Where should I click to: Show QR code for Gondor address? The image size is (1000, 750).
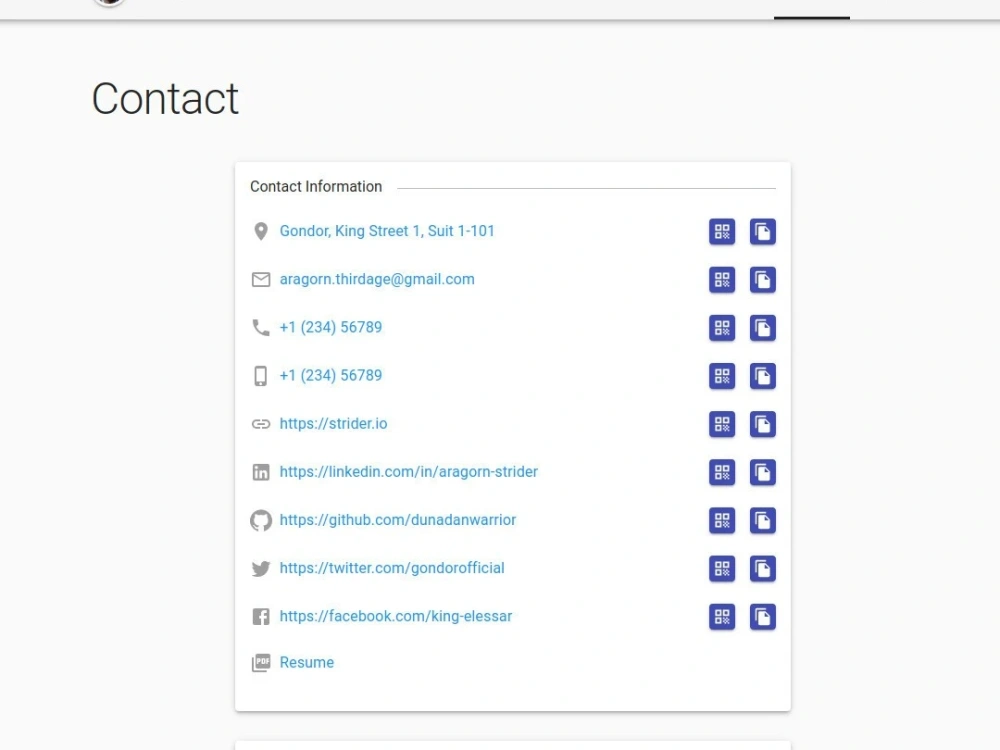pyautogui.click(x=722, y=232)
